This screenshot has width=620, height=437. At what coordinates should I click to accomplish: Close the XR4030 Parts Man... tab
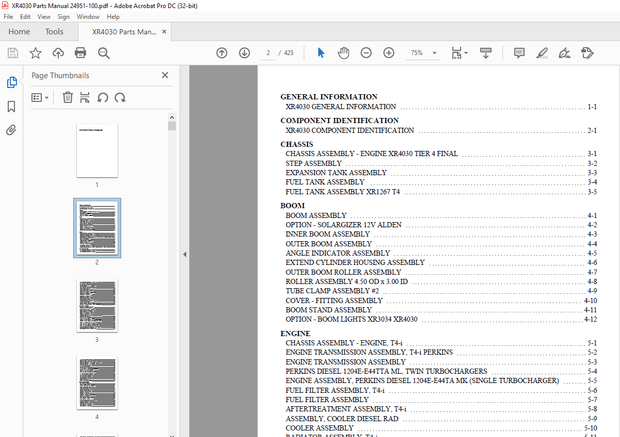164,32
